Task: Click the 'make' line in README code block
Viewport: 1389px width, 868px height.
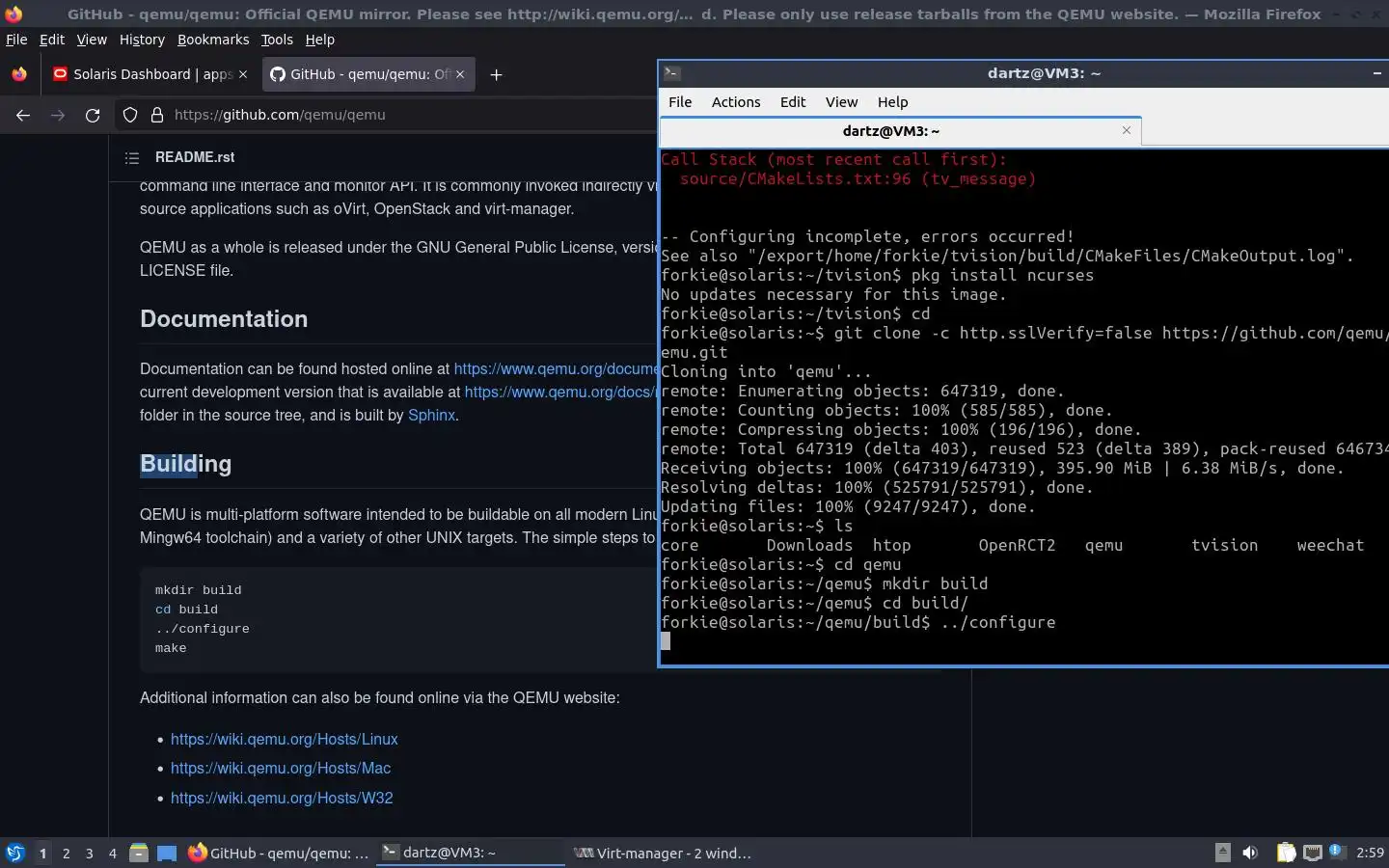Action: click(171, 648)
